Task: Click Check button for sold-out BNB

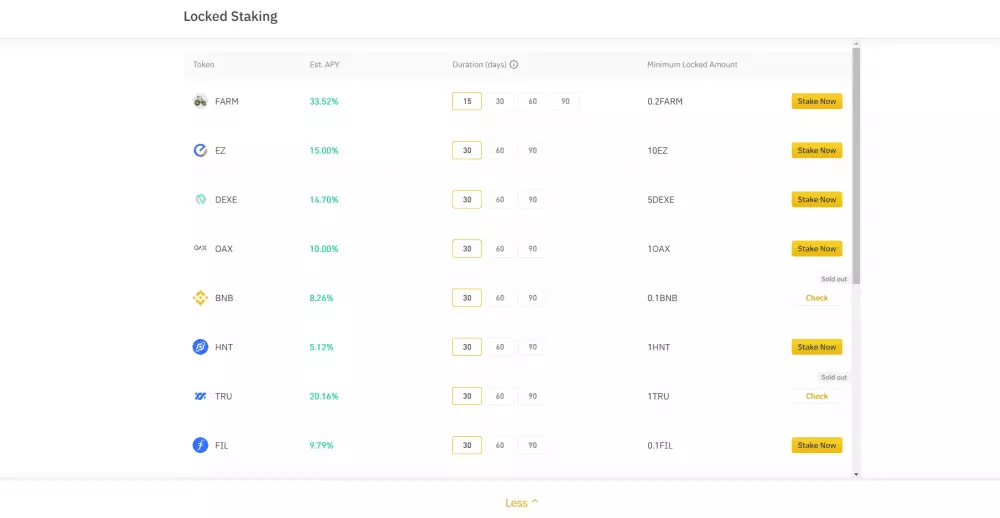Action: (x=817, y=298)
